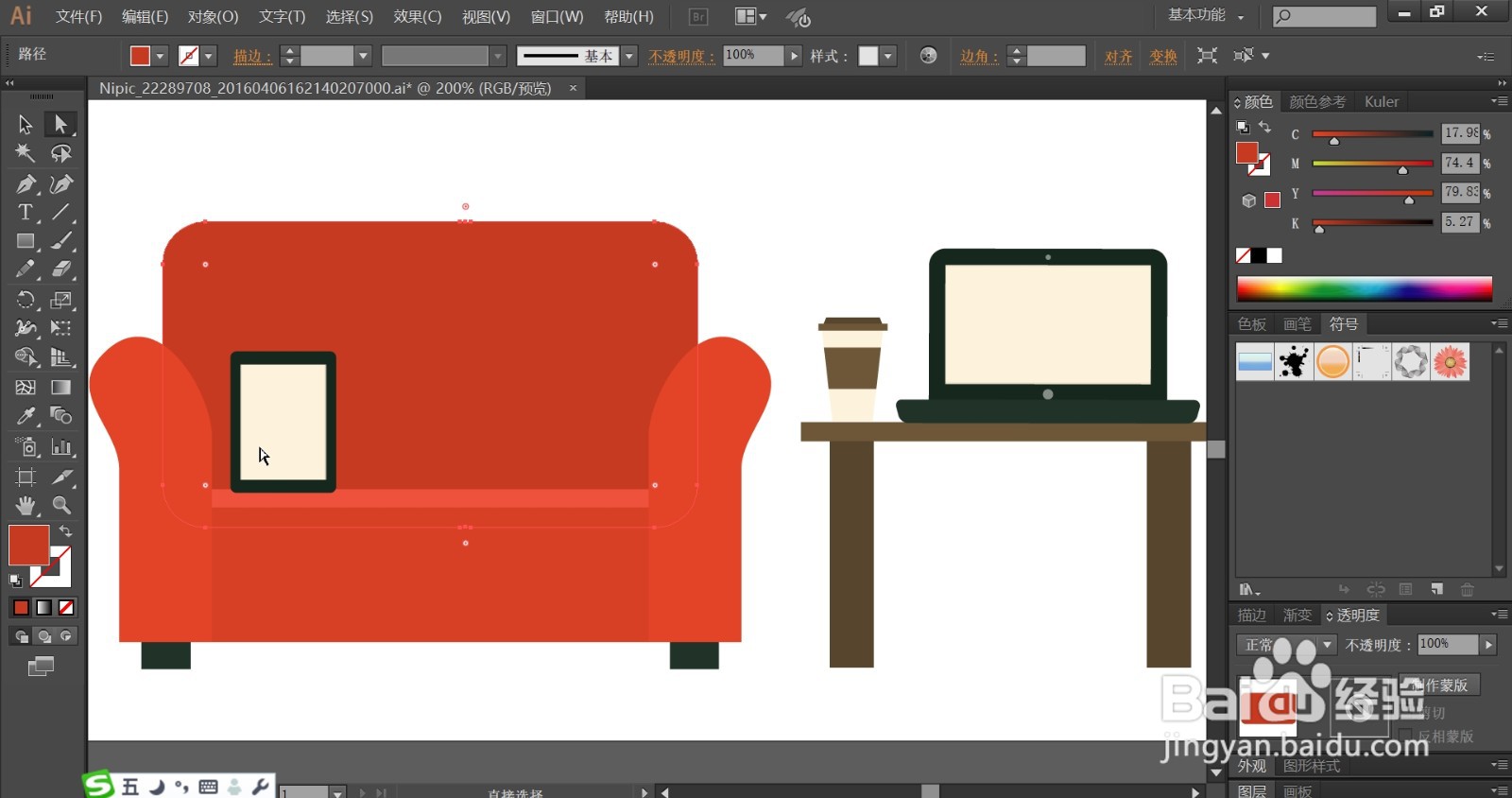Click the 制作蒙版 button

click(1439, 685)
